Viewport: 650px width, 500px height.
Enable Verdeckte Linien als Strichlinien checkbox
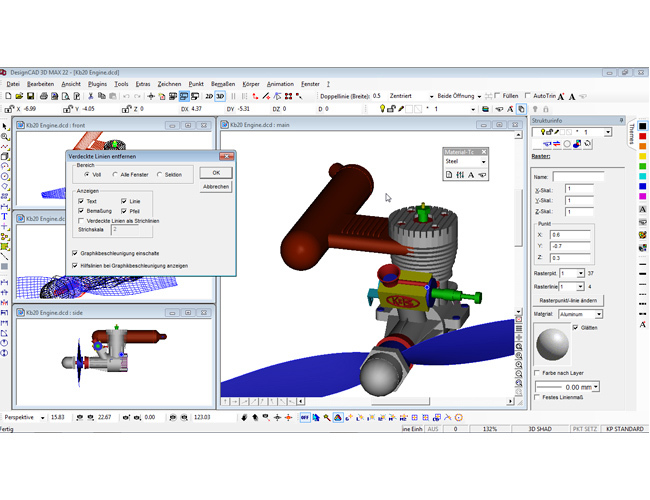81,221
